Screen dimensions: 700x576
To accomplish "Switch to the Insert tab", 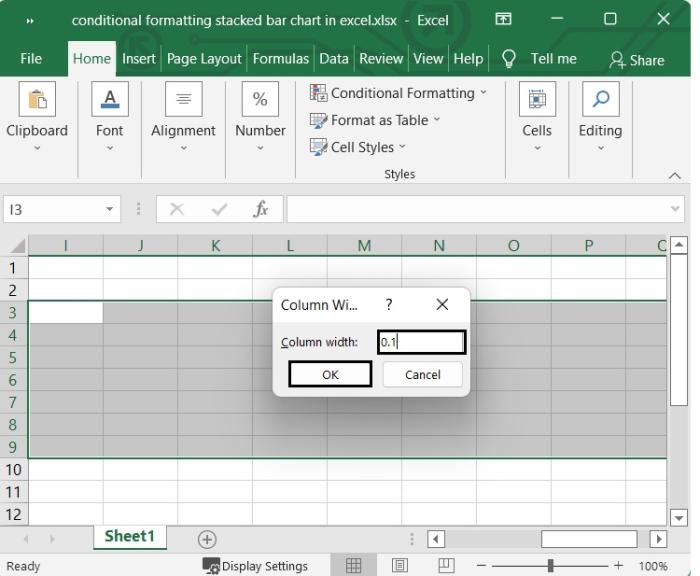I will click(138, 58).
